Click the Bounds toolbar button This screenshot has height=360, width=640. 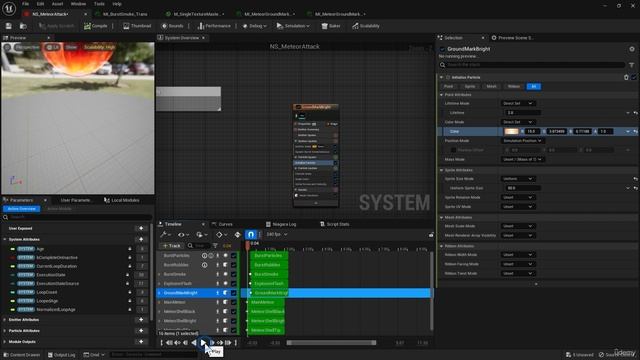pyautogui.click(x=172, y=26)
